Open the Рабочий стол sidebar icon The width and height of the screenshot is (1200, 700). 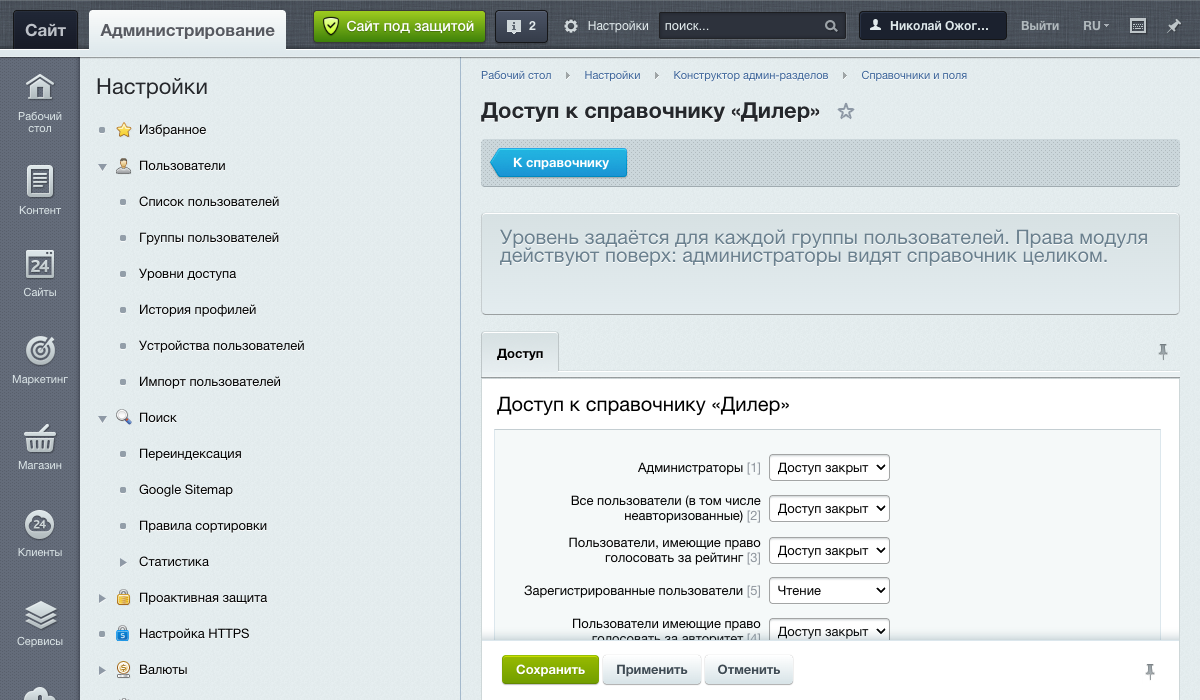pyautogui.click(x=40, y=88)
